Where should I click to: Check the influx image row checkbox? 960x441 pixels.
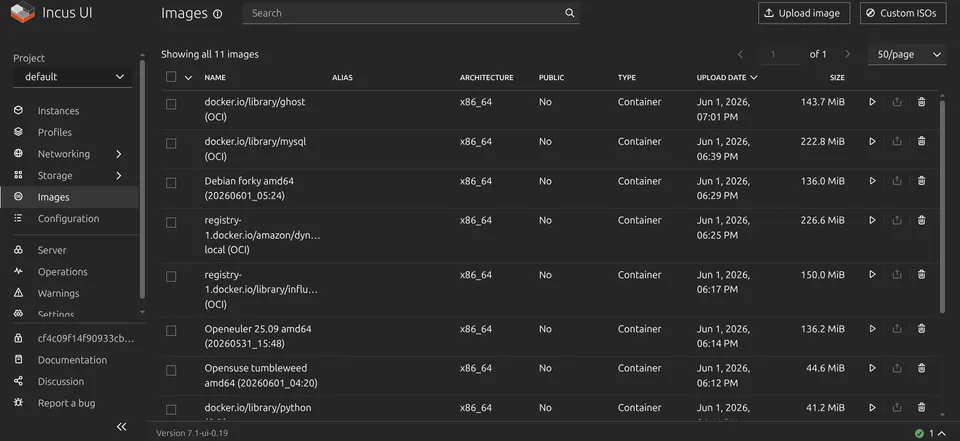pos(171,277)
